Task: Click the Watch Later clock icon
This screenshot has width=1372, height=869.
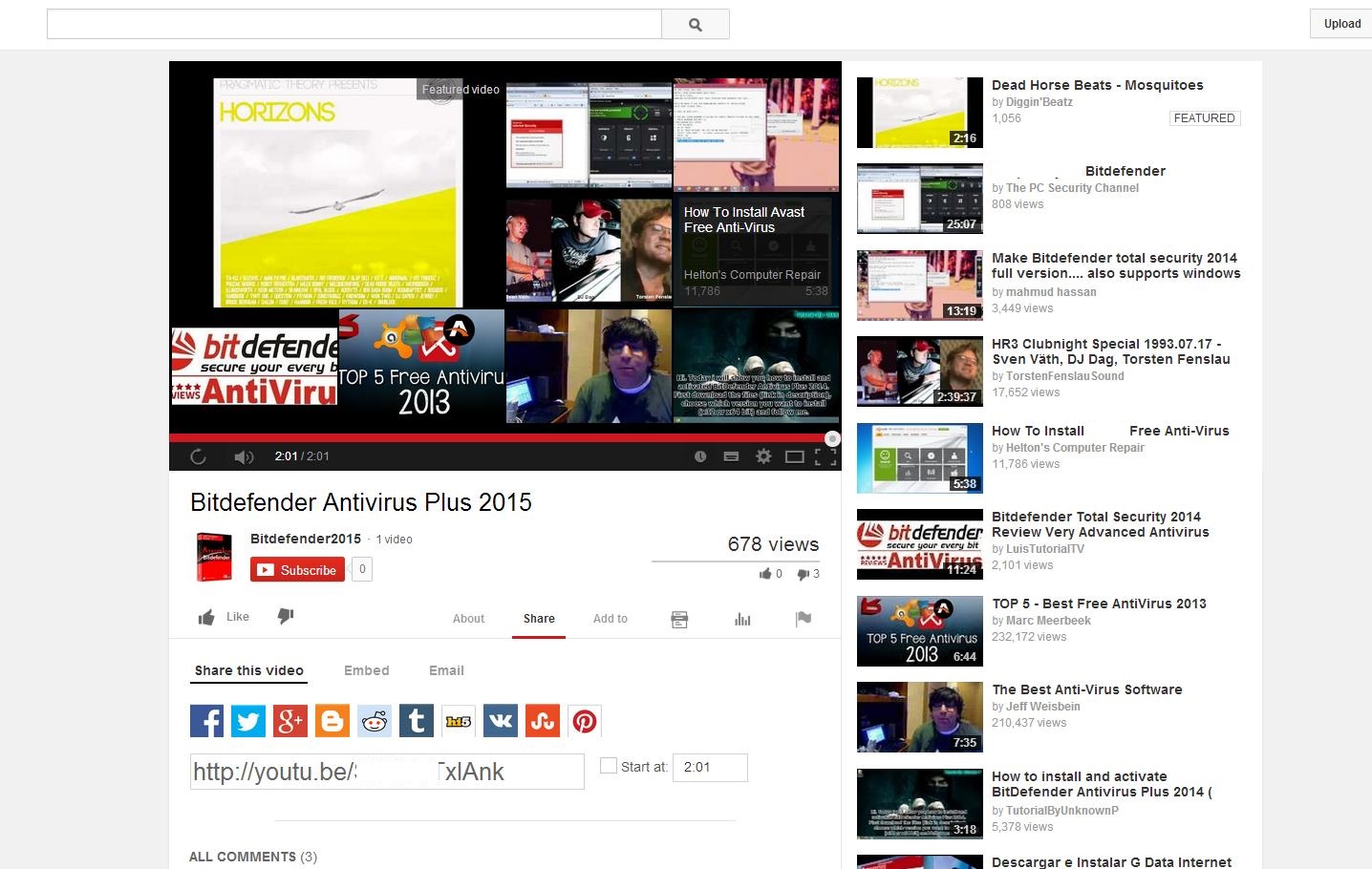Action: pyautogui.click(x=700, y=456)
